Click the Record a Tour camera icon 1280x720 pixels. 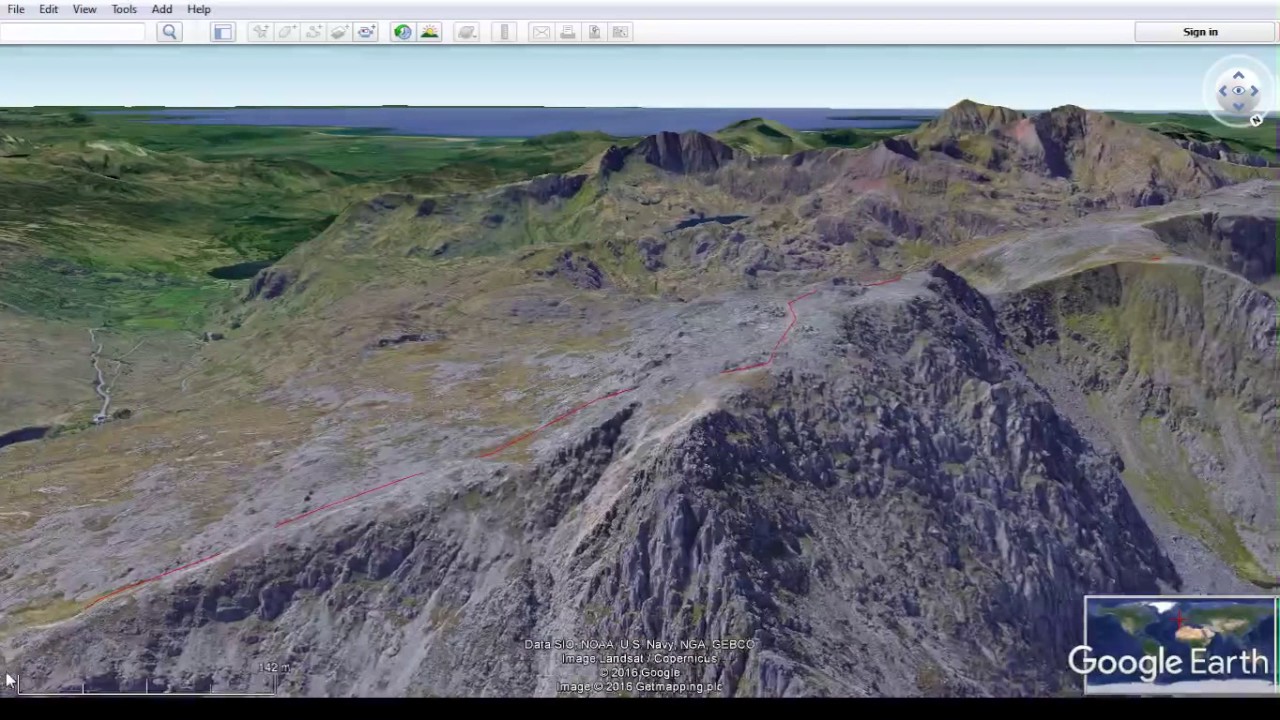[x=366, y=32]
